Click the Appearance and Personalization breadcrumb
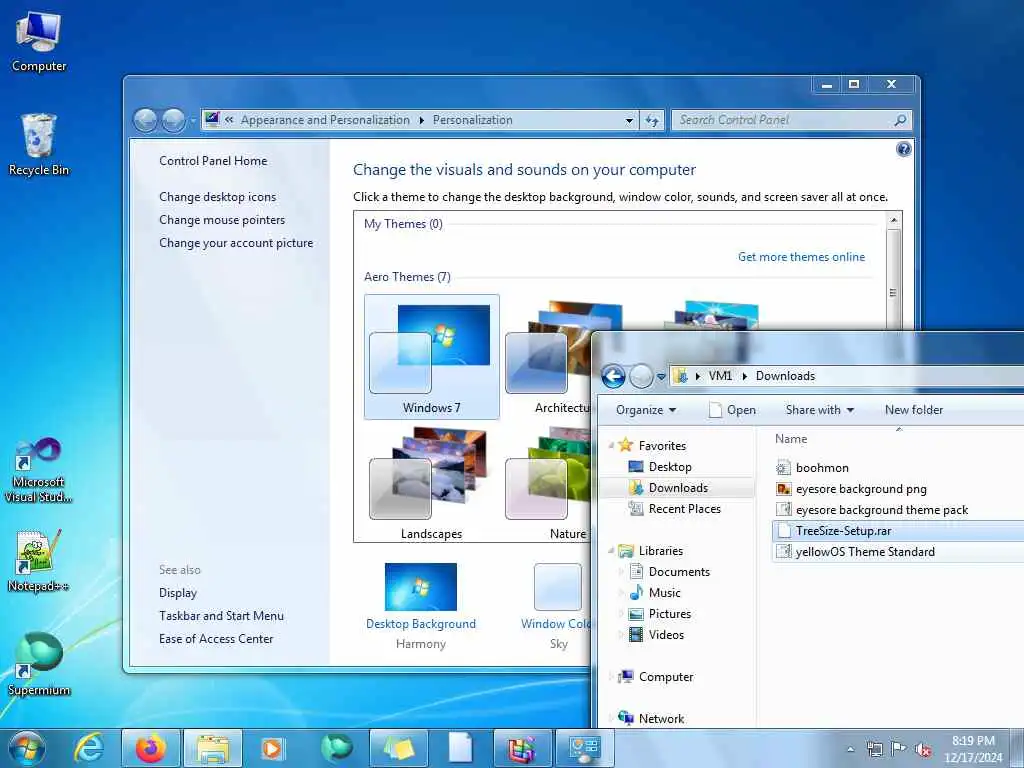The width and height of the screenshot is (1024, 768). click(x=325, y=120)
